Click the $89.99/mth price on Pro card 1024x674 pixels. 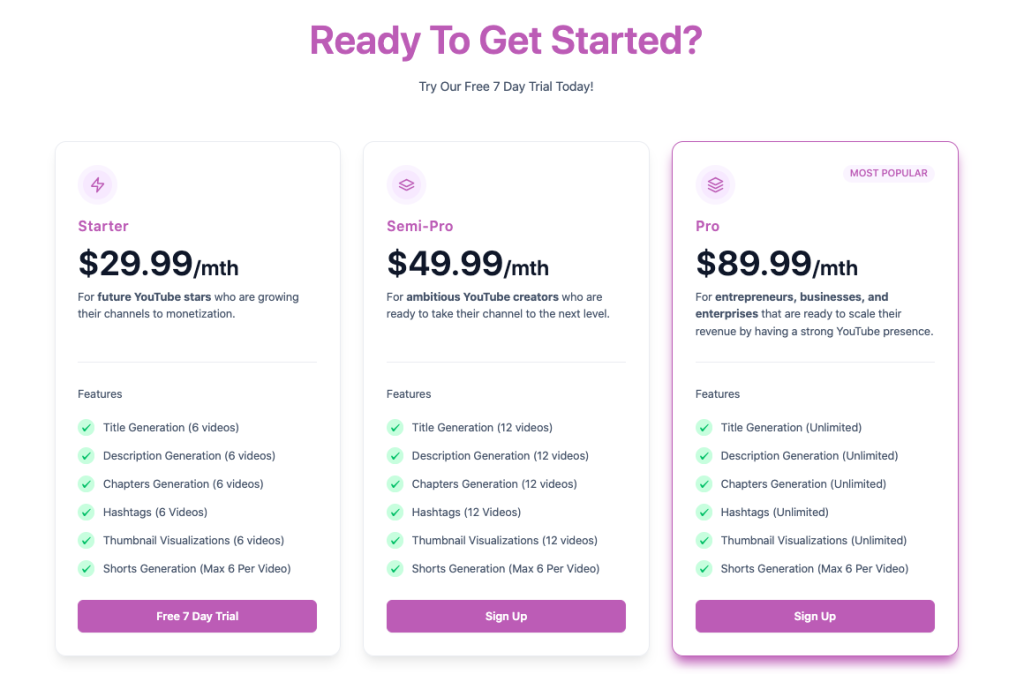pyautogui.click(x=776, y=263)
